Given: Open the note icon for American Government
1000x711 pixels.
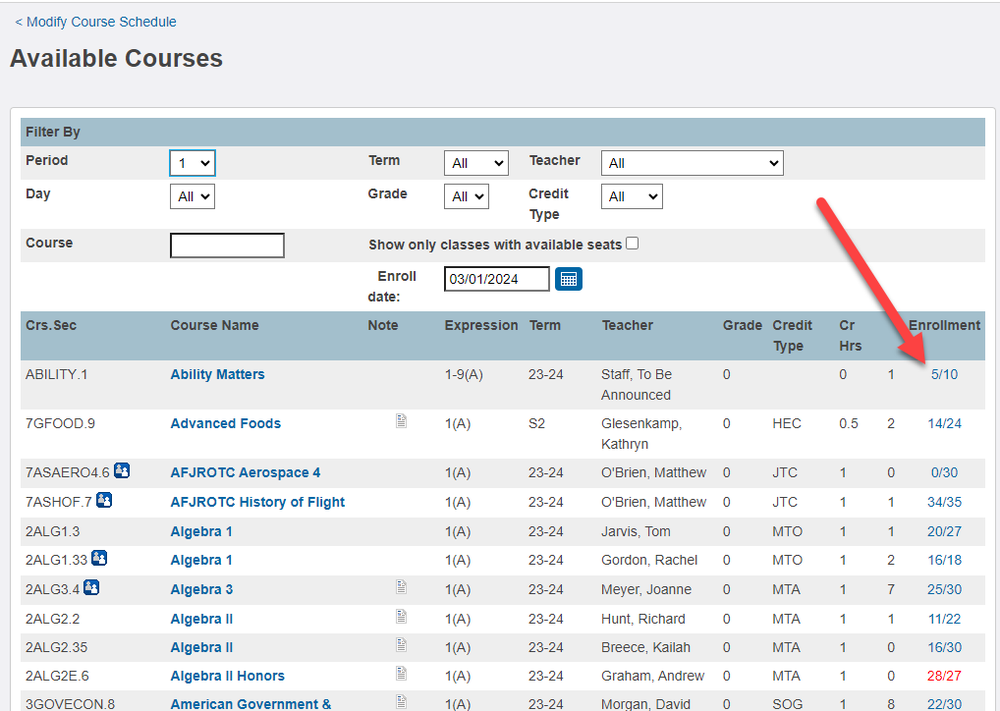Looking at the screenshot, I should click(401, 701).
